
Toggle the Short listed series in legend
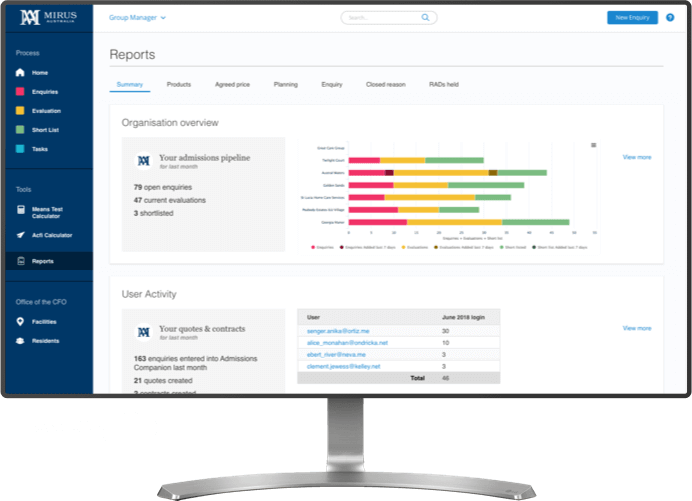coord(513,247)
